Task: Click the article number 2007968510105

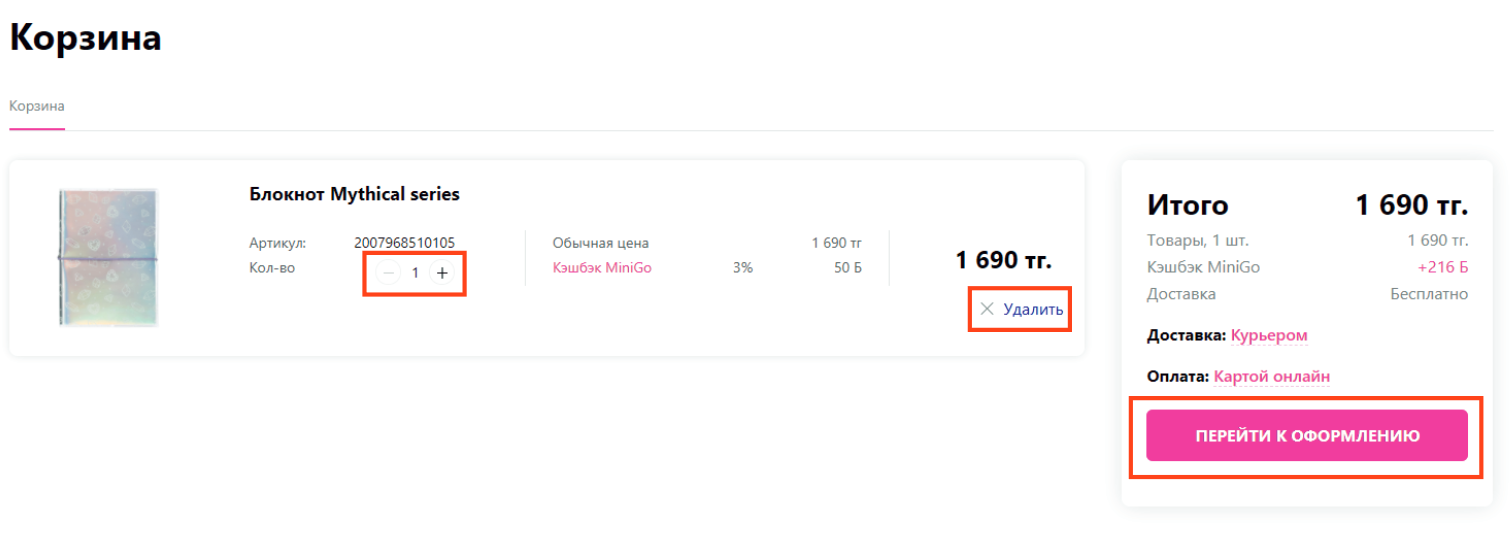Action: tap(404, 242)
